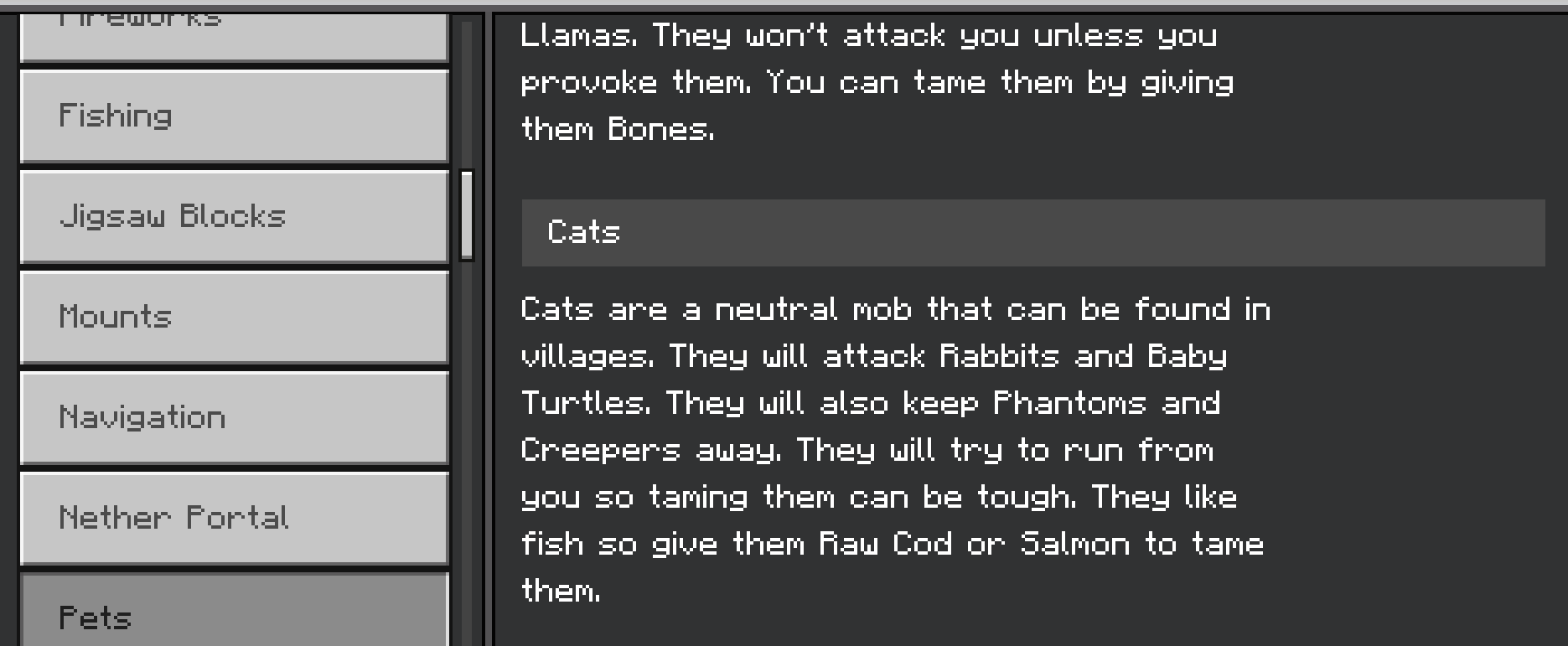
Task: Click the word "Creepers" in the Cats description
Action: (600, 451)
